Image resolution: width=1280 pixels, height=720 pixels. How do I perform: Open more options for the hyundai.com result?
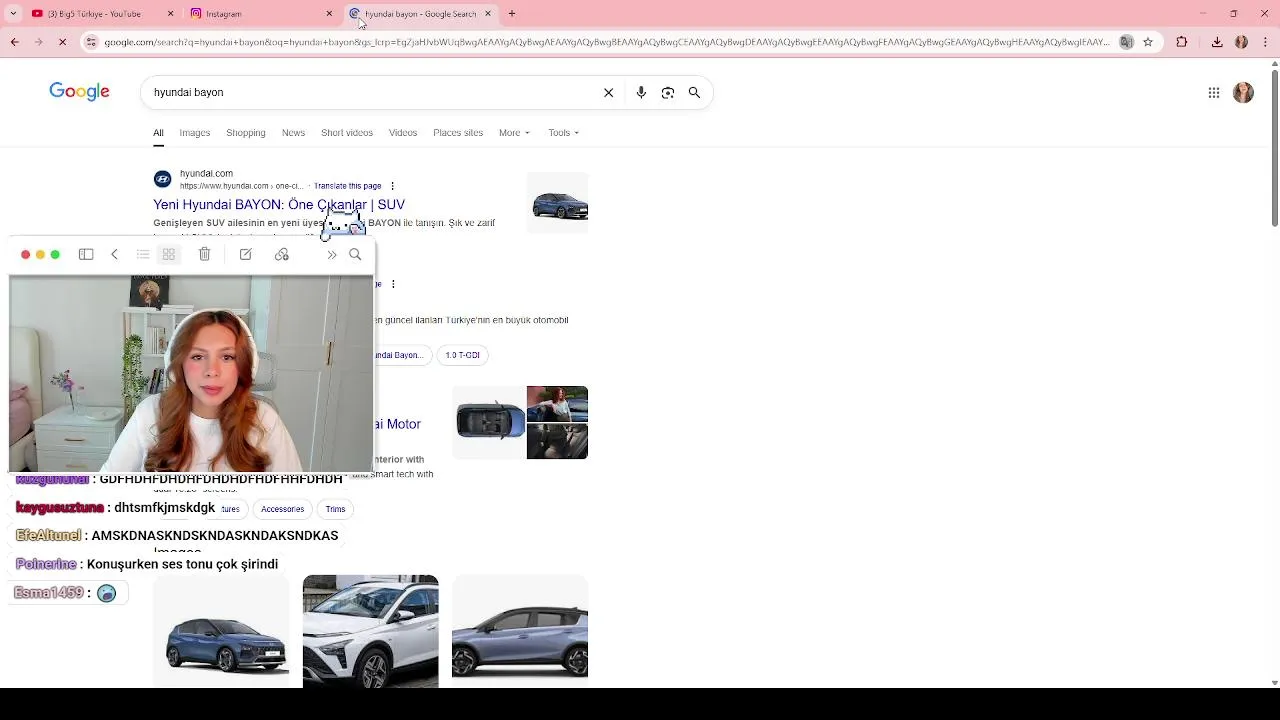click(392, 186)
